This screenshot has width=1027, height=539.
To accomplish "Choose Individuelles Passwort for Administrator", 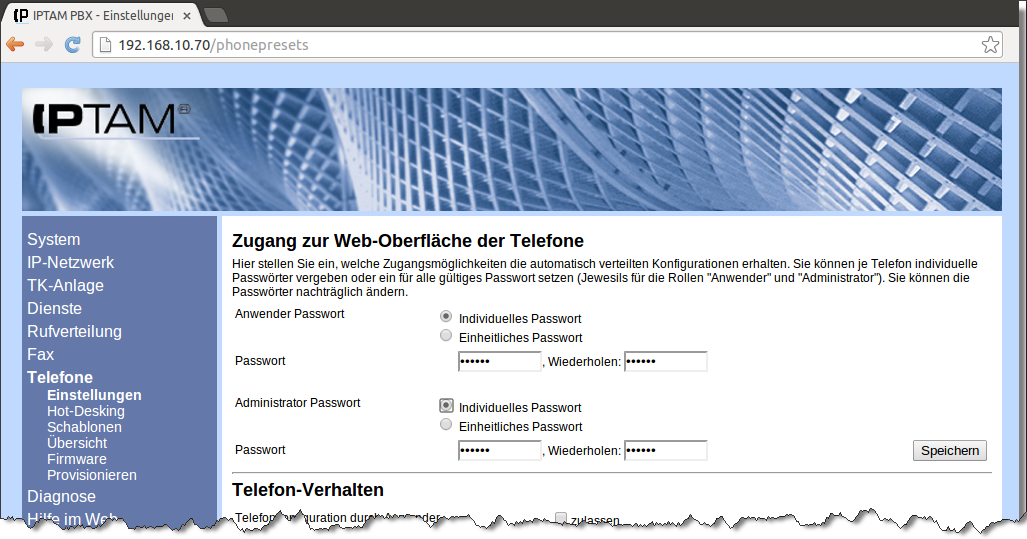I will point(446,406).
